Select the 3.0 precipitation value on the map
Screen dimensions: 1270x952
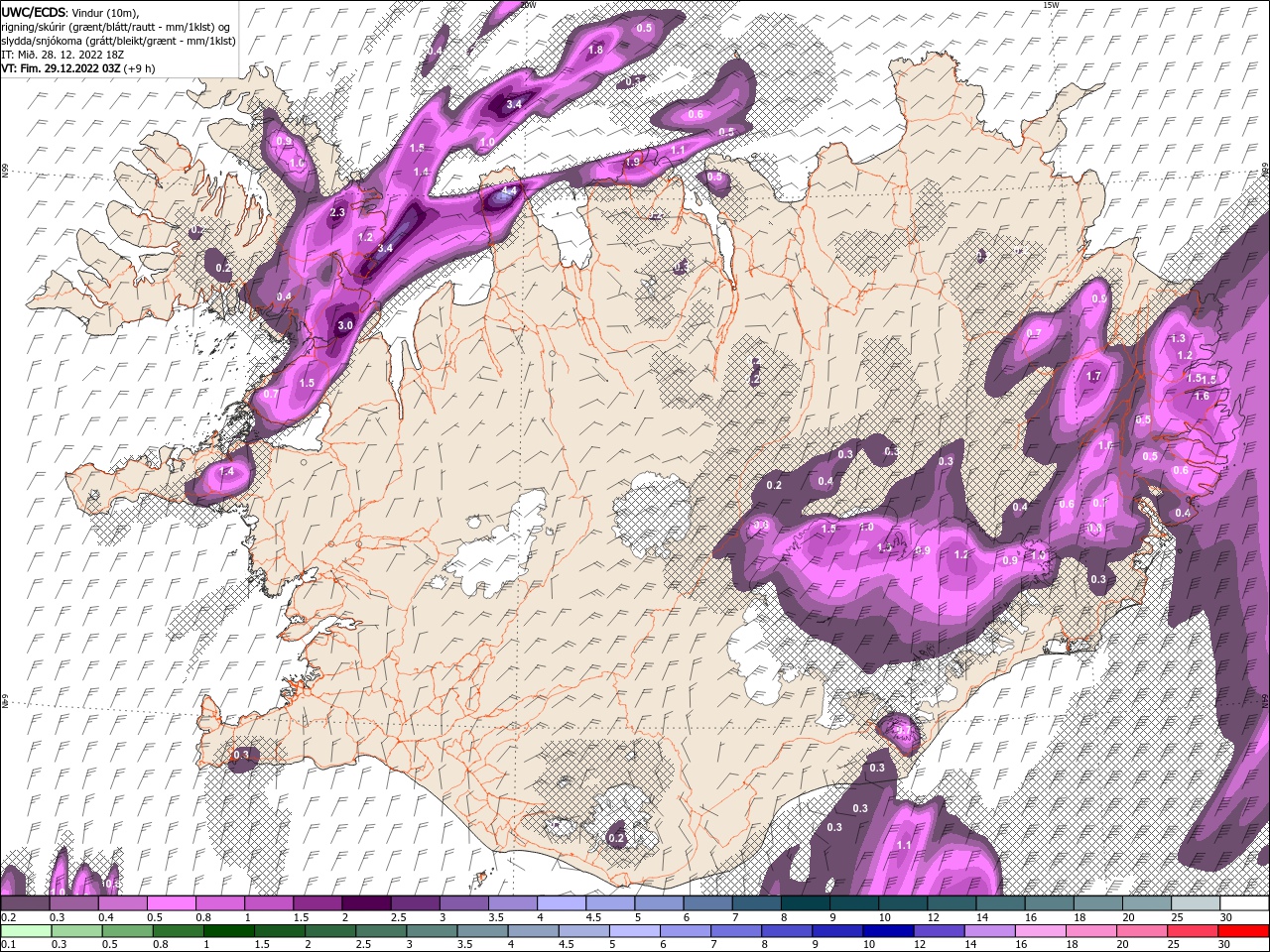pyautogui.click(x=345, y=325)
